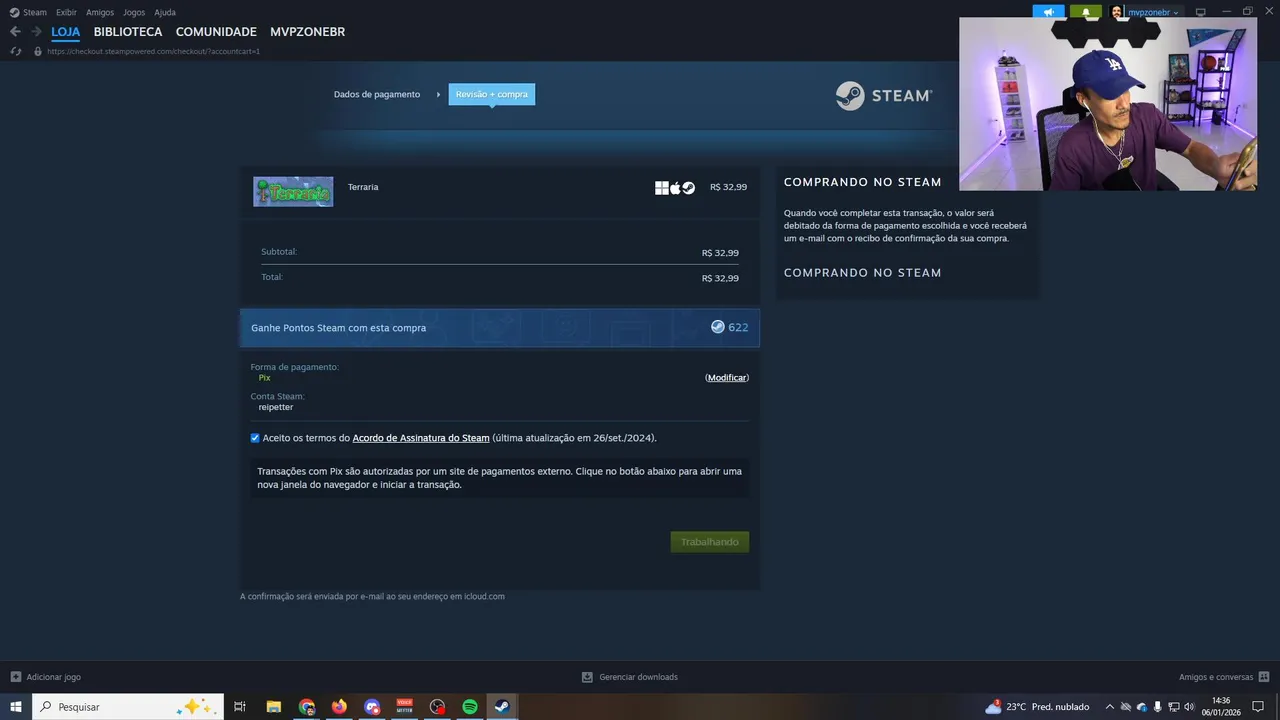This screenshot has width=1280, height=720.
Task: Open the Jogos menu
Action: tap(134, 12)
